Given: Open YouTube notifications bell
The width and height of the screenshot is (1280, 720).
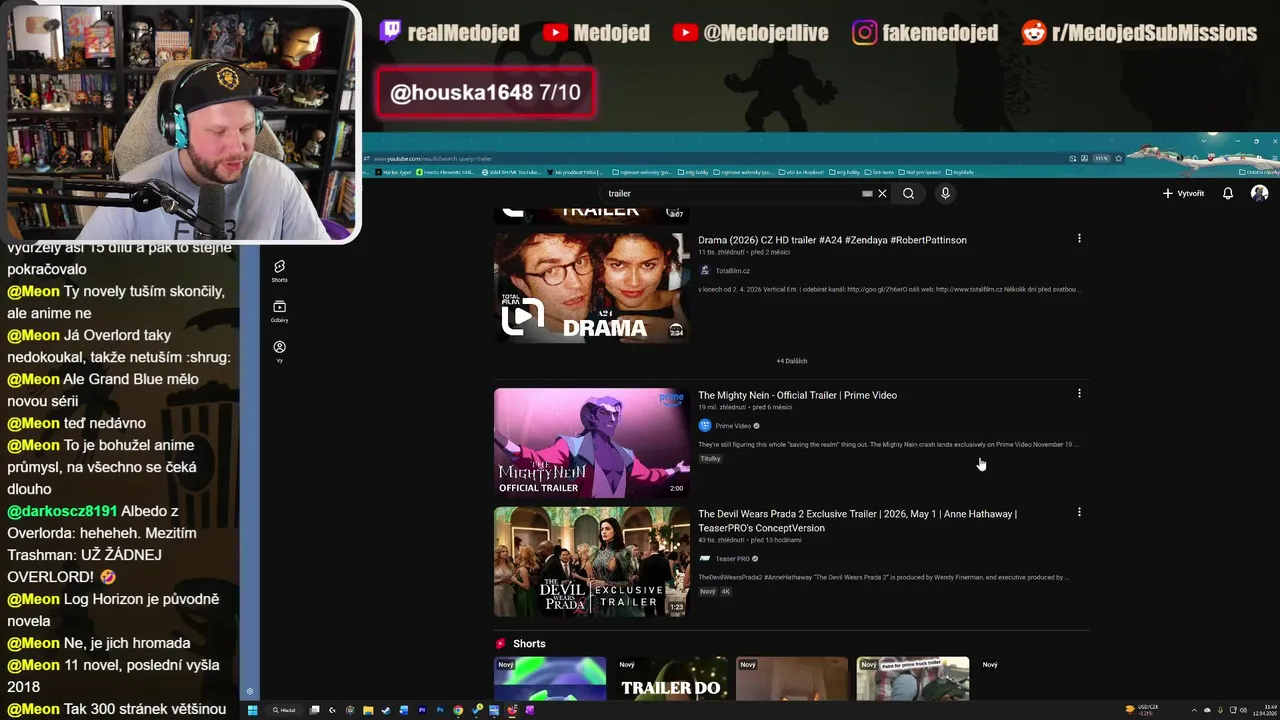Looking at the screenshot, I should pyautogui.click(x=1228, y=194).
